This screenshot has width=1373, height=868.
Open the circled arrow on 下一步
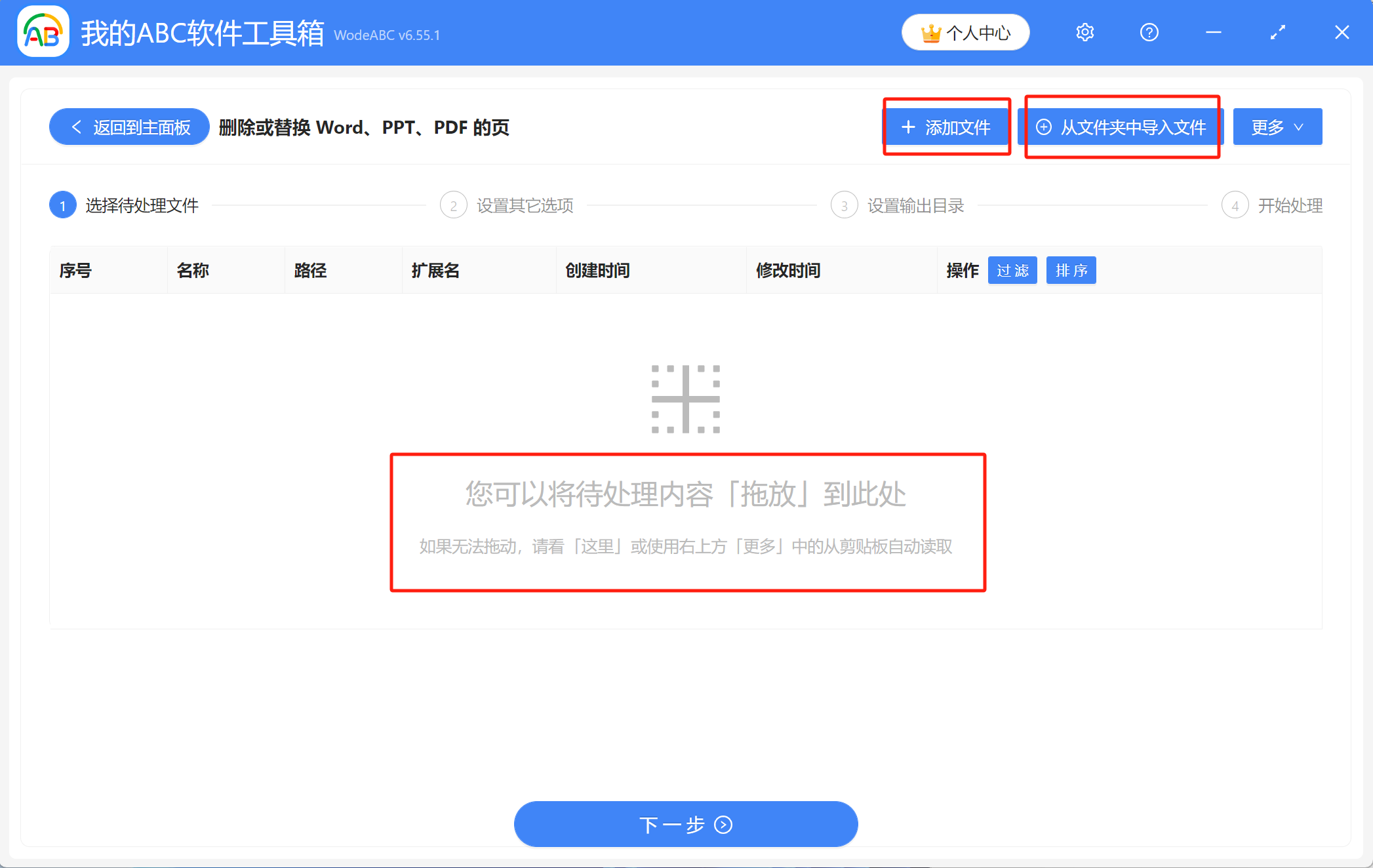coord(723,825)
